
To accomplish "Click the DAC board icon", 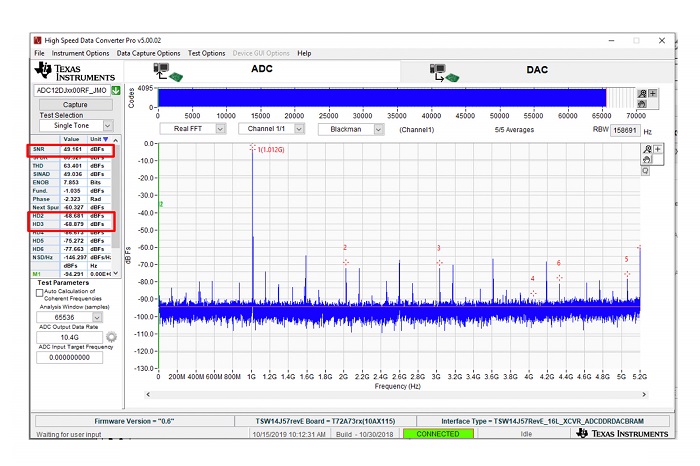I will (444, 73).
